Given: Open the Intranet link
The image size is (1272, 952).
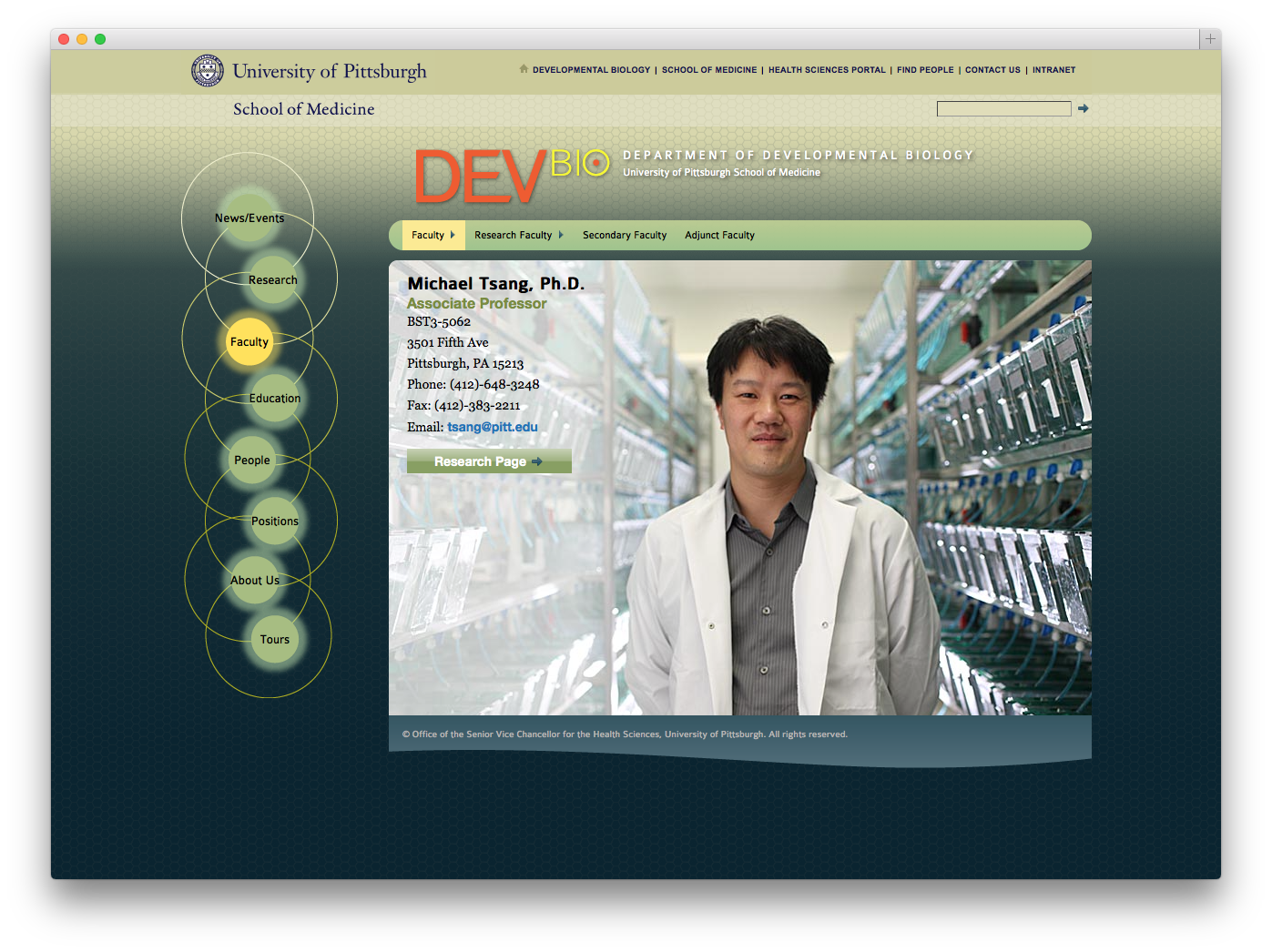Looking at the screenshot, I should coord(1053,70).
